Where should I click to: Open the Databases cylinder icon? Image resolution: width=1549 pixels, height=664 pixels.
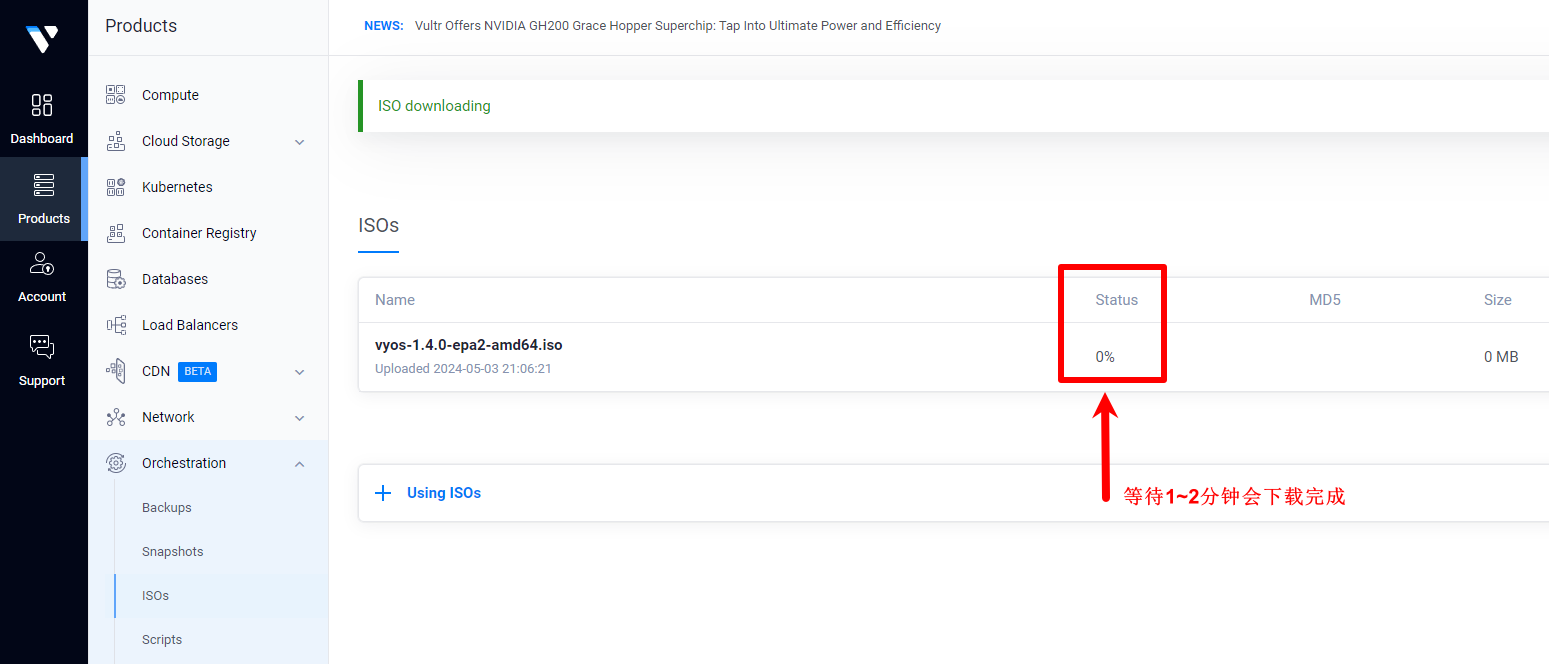116,279
